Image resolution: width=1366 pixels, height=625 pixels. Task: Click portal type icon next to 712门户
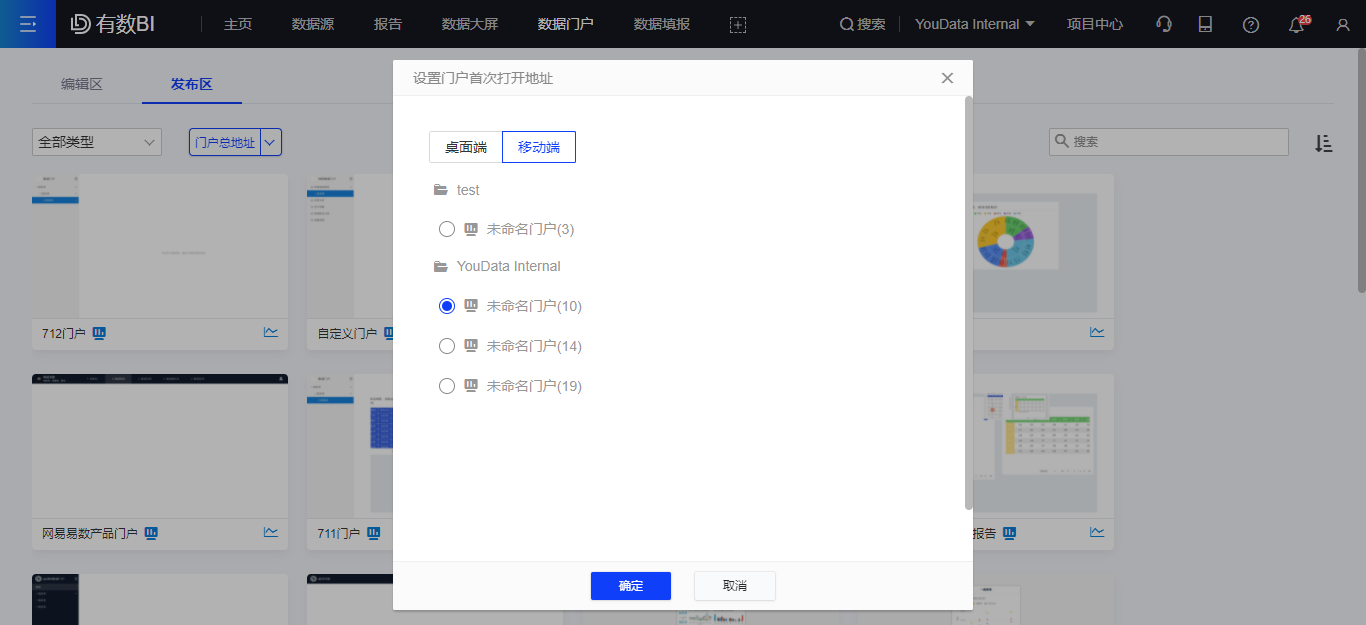point(99,332)
